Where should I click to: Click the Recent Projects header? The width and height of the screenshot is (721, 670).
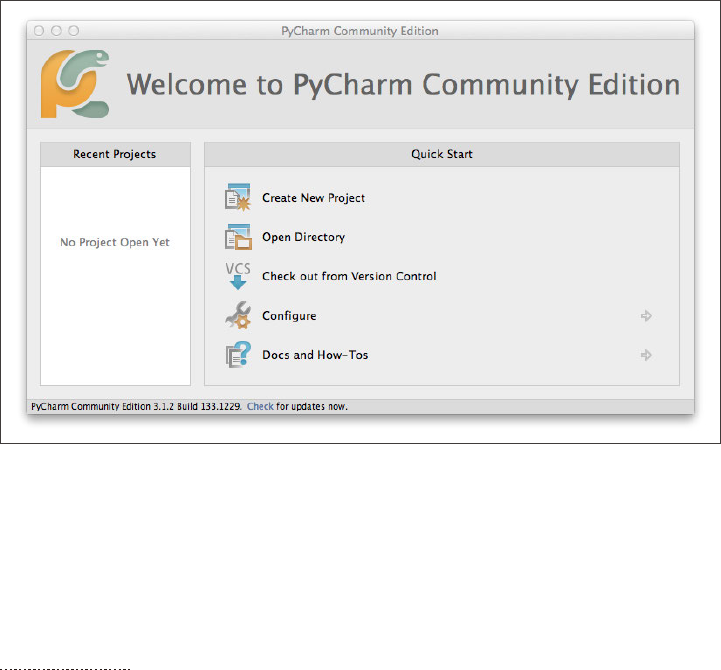click(x=115, y=154)
